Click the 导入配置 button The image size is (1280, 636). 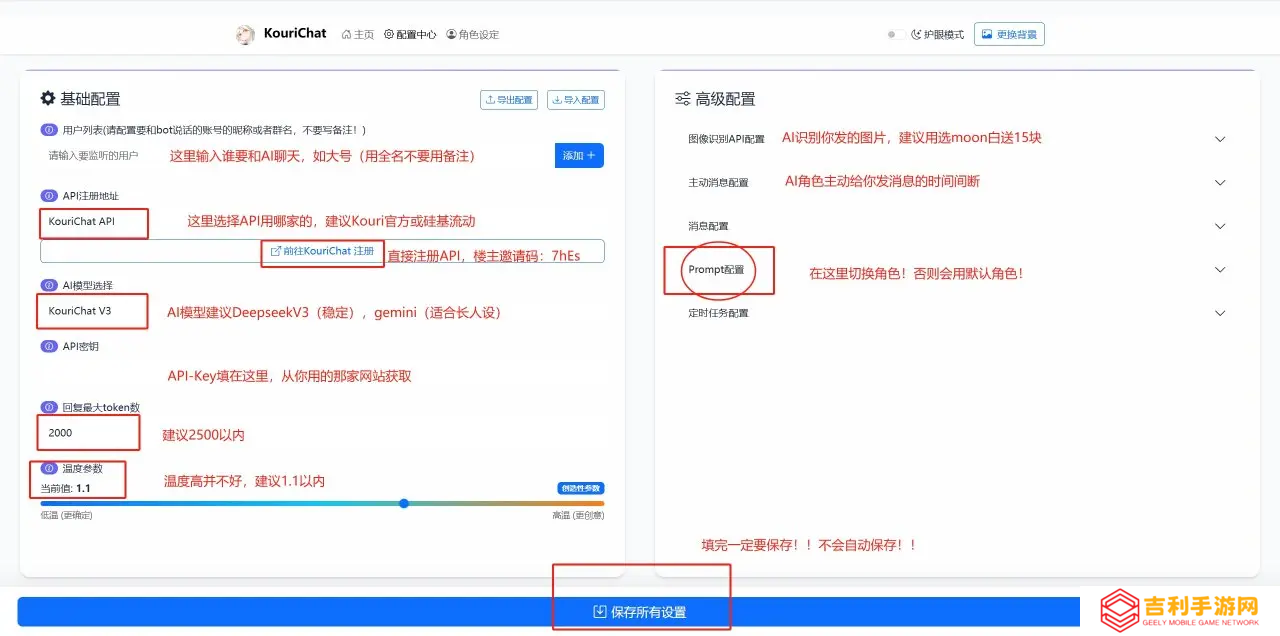click(576, 100)
